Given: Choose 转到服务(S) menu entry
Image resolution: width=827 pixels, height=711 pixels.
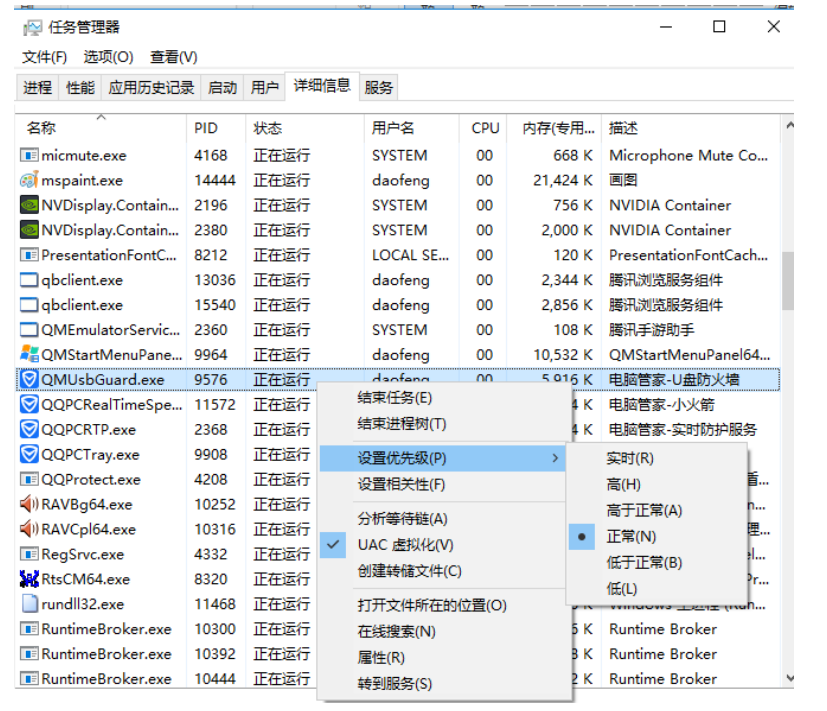Looking at the screenshot, I should tap(443, 684).
